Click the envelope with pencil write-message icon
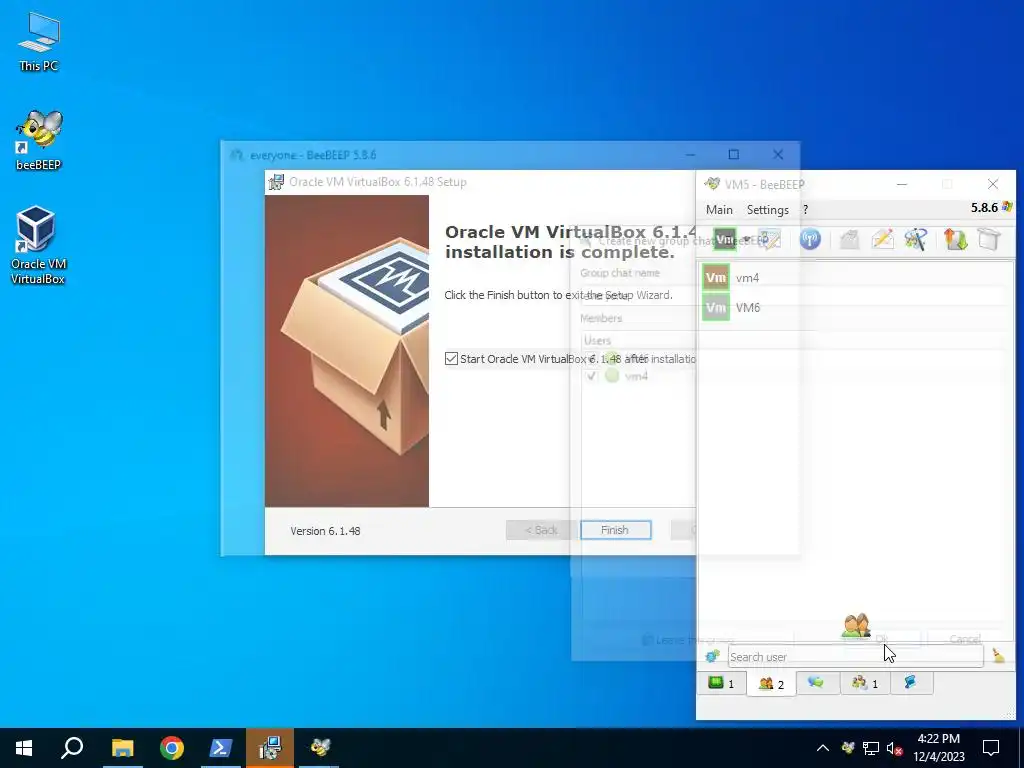This screenshot has width=1024, height=768. tap(882, 240)
